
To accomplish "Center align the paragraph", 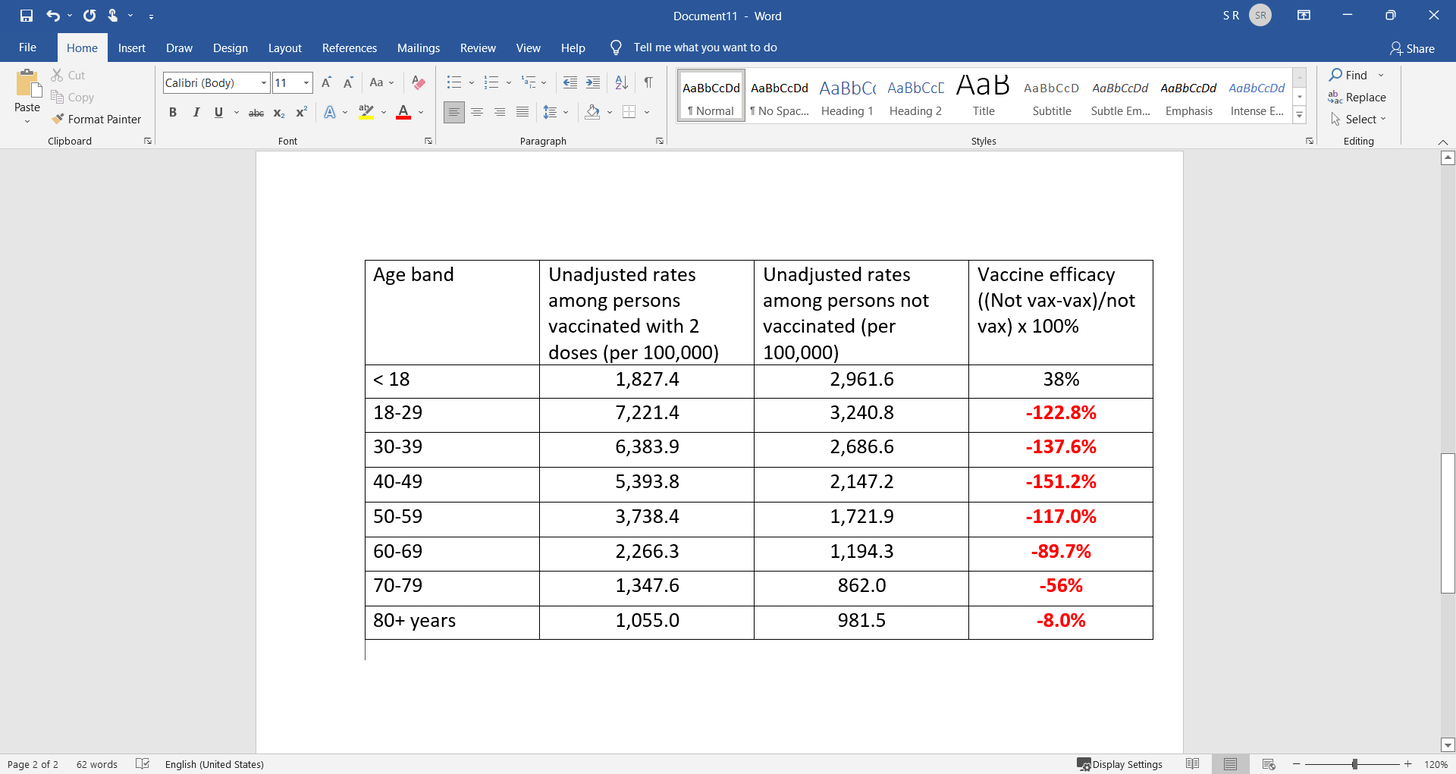I will pyautogui.click(x=477, y=112).
